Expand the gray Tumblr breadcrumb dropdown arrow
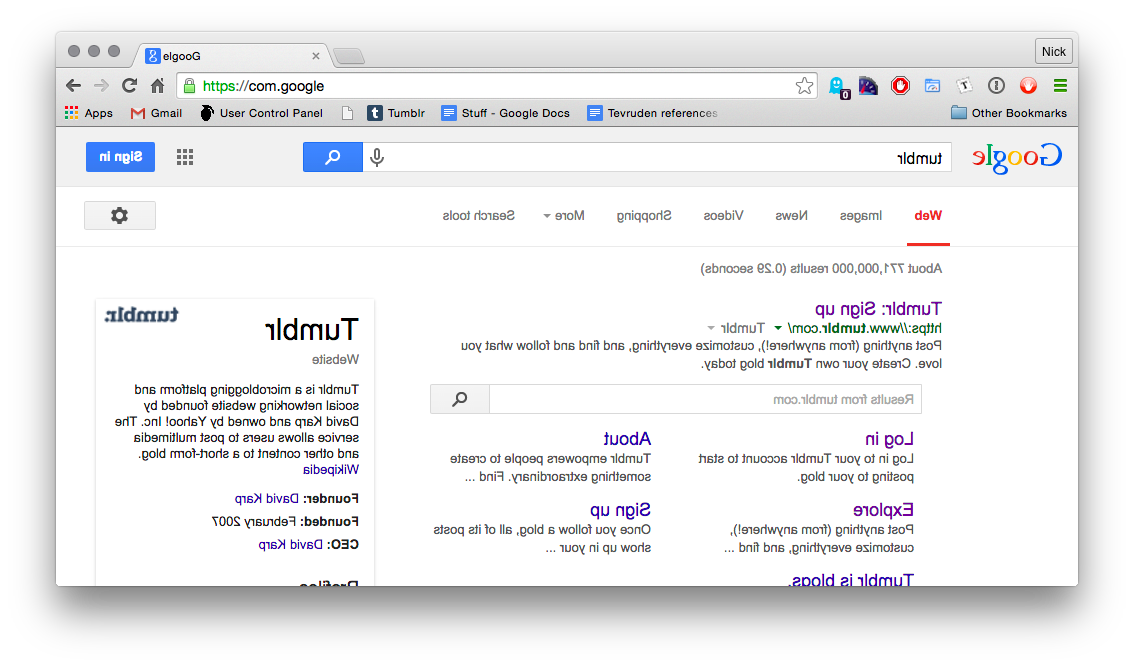 (711, 328)
